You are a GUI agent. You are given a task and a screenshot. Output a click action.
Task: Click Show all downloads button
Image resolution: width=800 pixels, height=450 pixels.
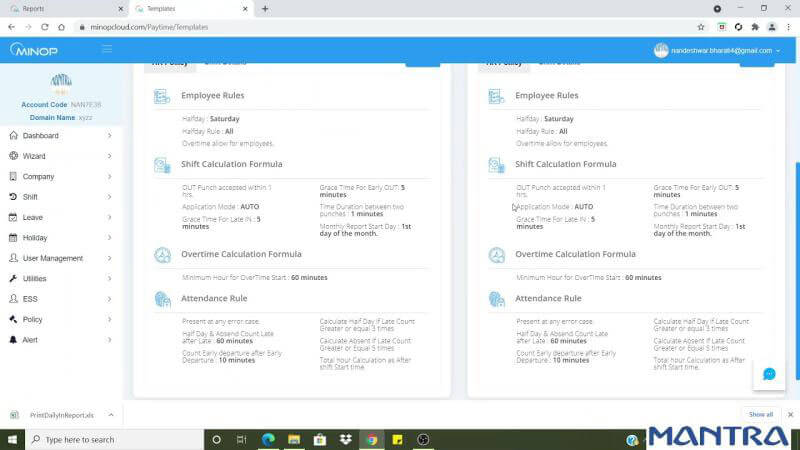point(761,414)
